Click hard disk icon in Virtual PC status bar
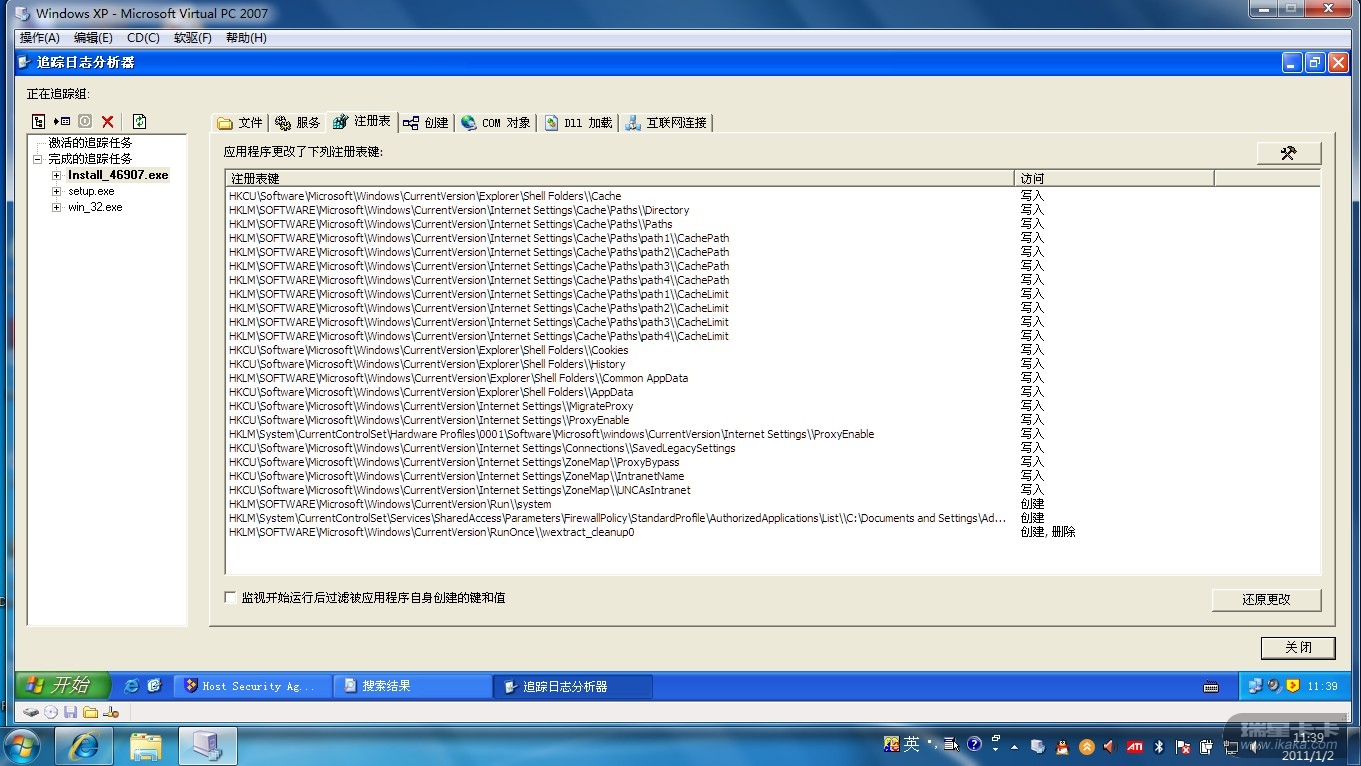 (31, 712)
